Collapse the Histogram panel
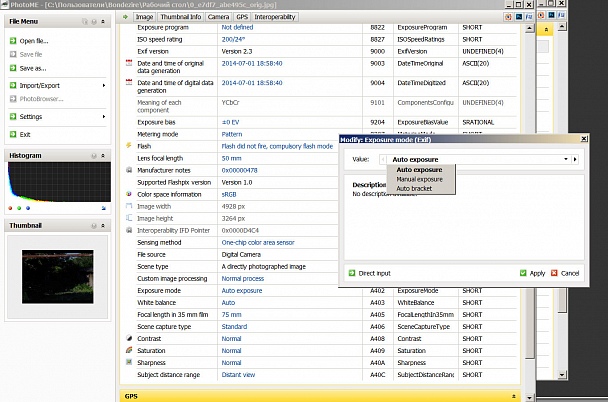 pyautogui.click(x=103, y=156)
